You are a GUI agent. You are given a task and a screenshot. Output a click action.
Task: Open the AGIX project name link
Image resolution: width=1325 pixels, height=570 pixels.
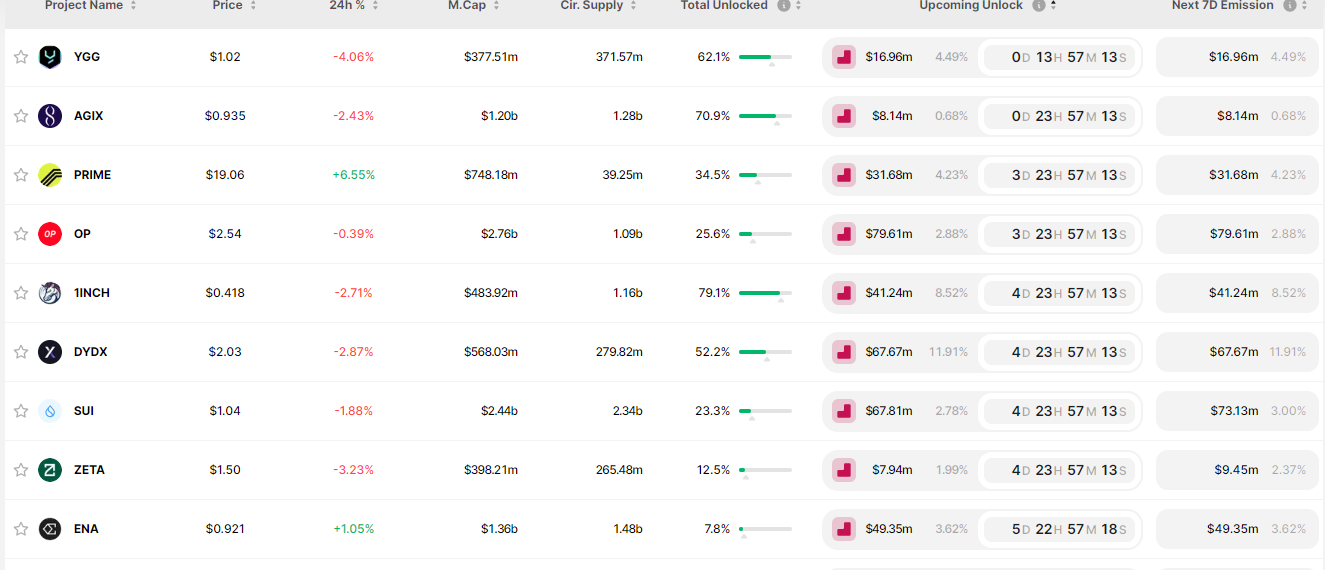point(88,116)
